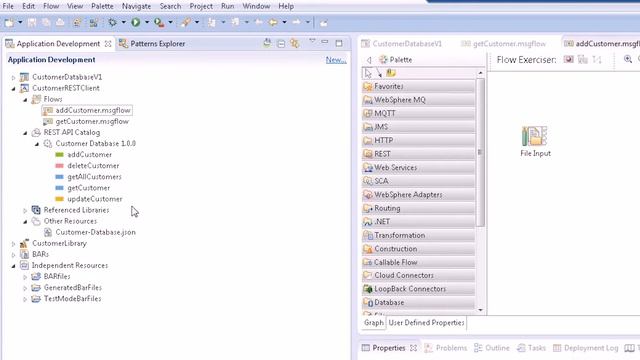Expand the REST palette drawer

point(418,154)
